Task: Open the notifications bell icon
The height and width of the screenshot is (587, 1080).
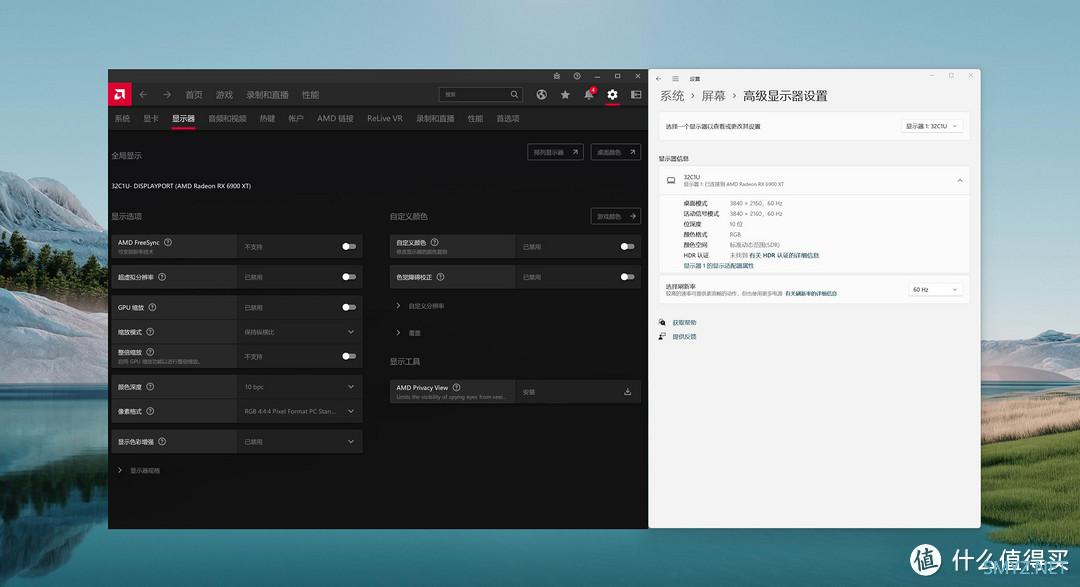Action: point(589,94)
